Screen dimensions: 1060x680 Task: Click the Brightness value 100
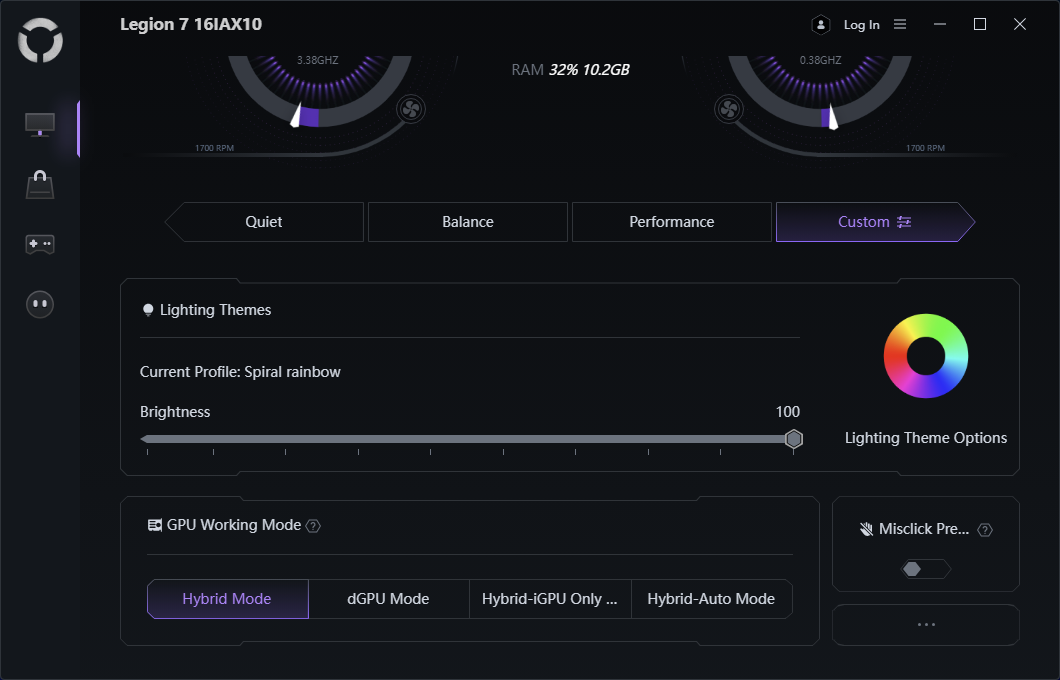788,412
